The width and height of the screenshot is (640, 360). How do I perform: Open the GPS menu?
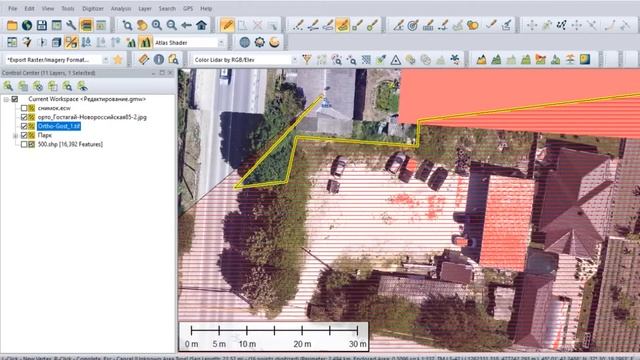(188, 8)
